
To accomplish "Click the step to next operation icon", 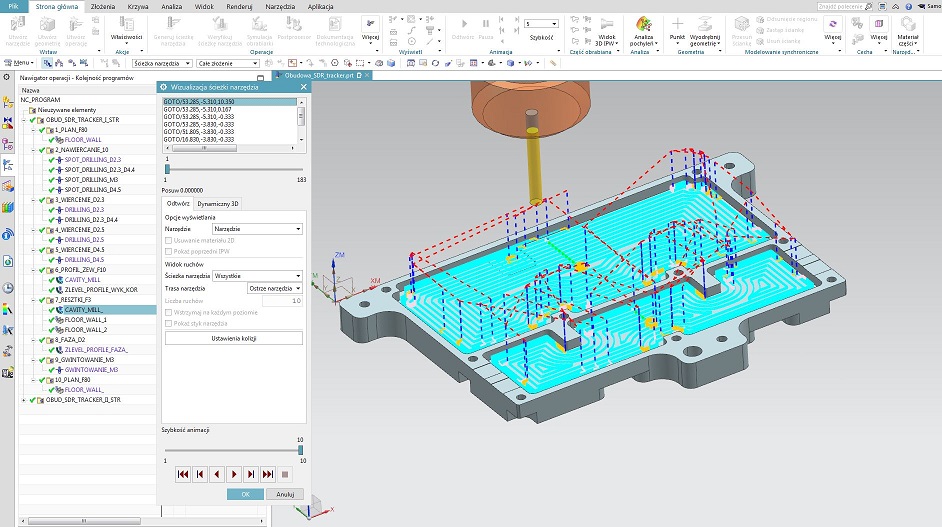I will tap(251, 474).
